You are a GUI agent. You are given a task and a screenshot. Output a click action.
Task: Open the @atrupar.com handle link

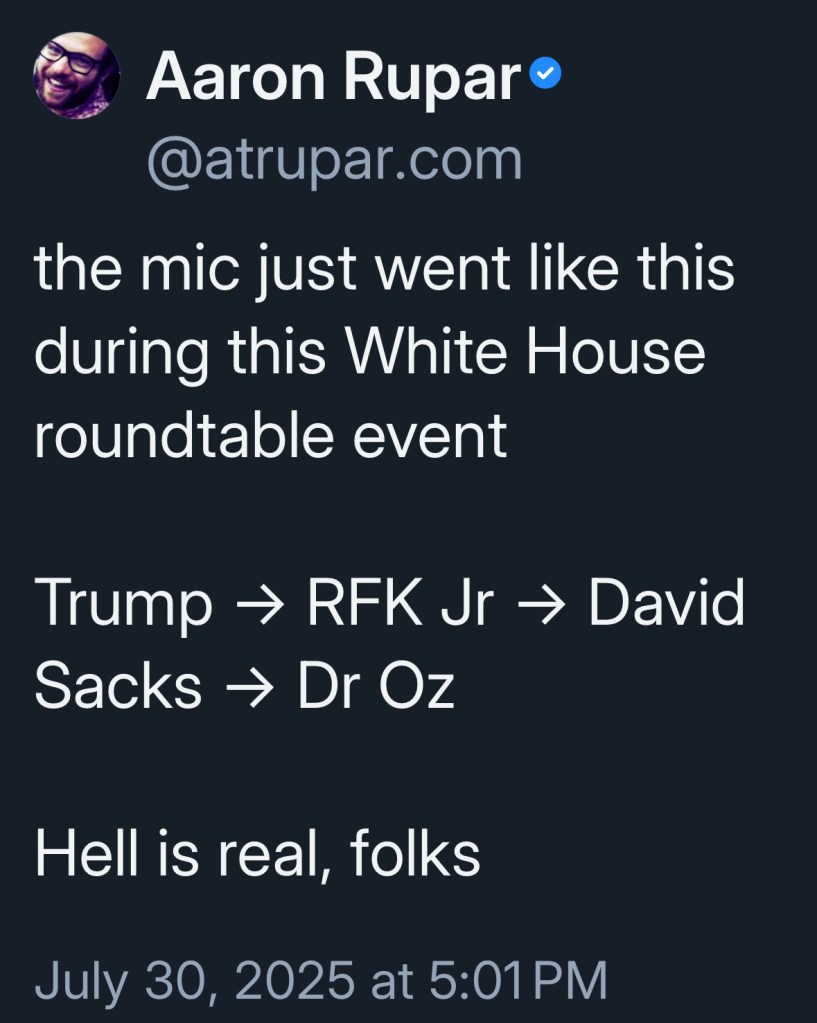pyautogui.click(x=334, y=160)
